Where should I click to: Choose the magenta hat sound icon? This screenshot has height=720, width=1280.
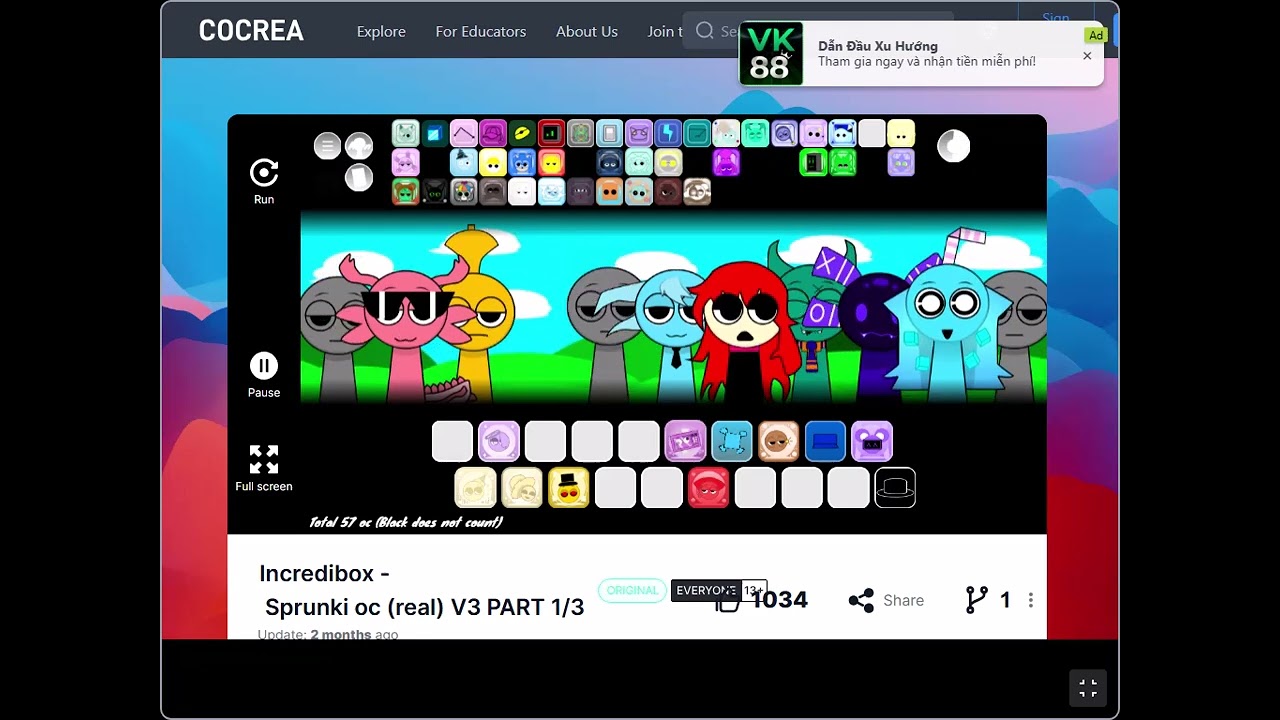click(493, 133)
